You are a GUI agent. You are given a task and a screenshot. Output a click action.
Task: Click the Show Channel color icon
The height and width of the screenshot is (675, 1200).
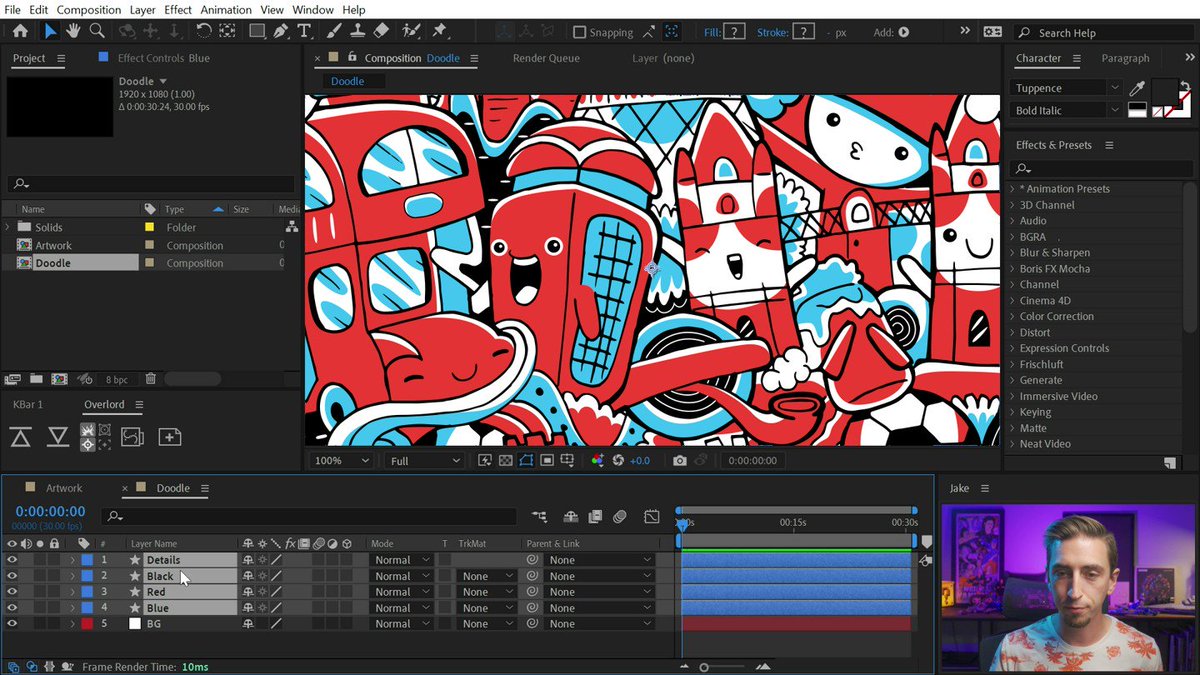598,460
